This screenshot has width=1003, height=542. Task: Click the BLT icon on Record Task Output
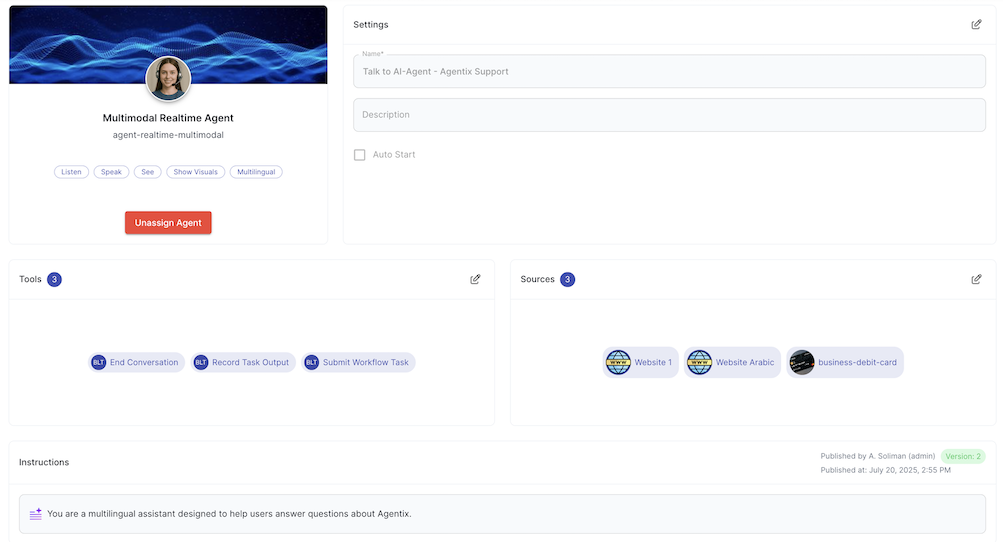pyautogui.click(x=201, y=362)
